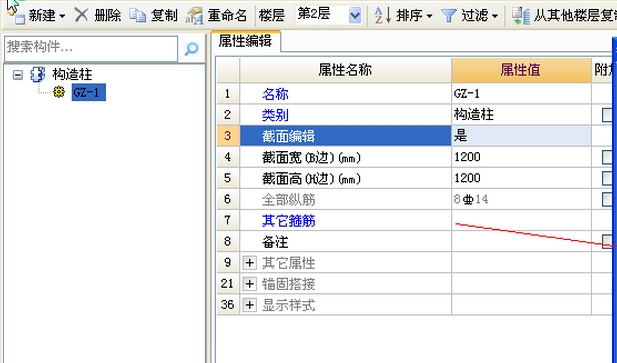Toggle the 附加 checkbox in 备注 row

click(x=608, y=241)
